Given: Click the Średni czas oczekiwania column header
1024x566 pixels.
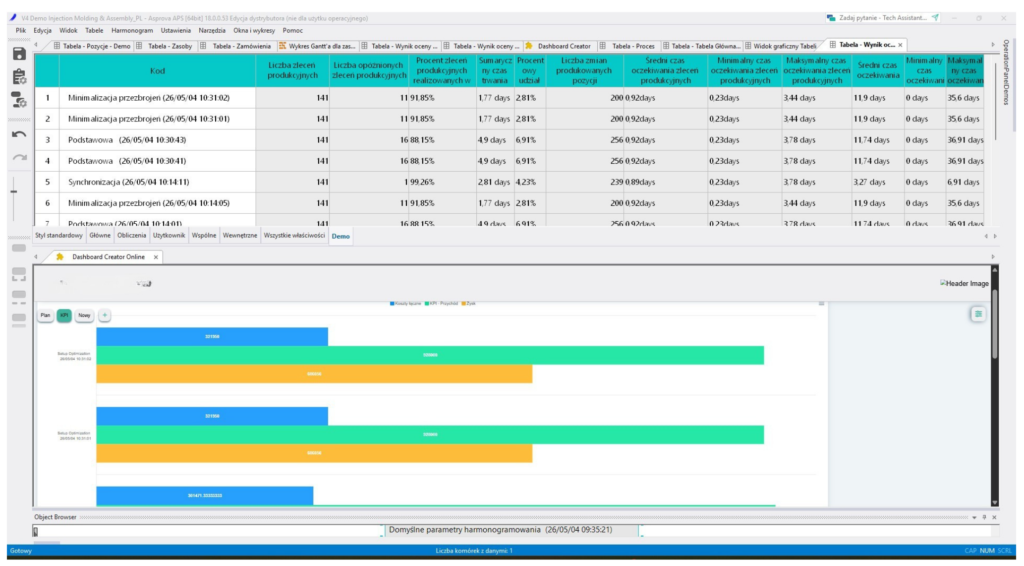Looking at the screenshot, I should tap(877, 71).
